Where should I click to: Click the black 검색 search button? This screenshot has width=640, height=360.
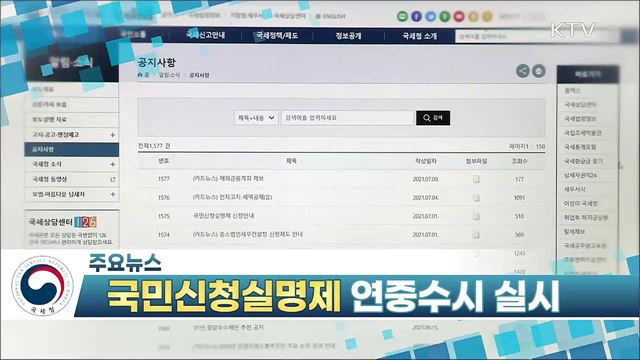coord(433,118)
